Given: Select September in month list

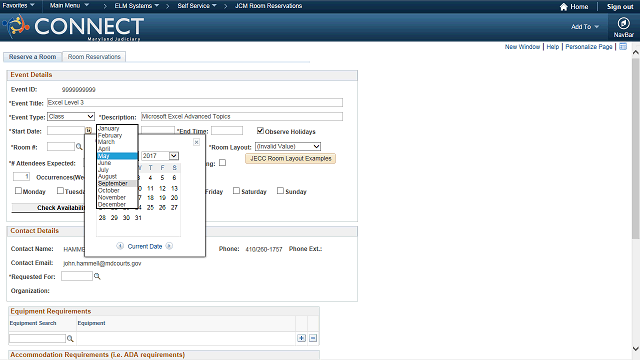Looking at the screenshot, I should [x=117, y=183].
